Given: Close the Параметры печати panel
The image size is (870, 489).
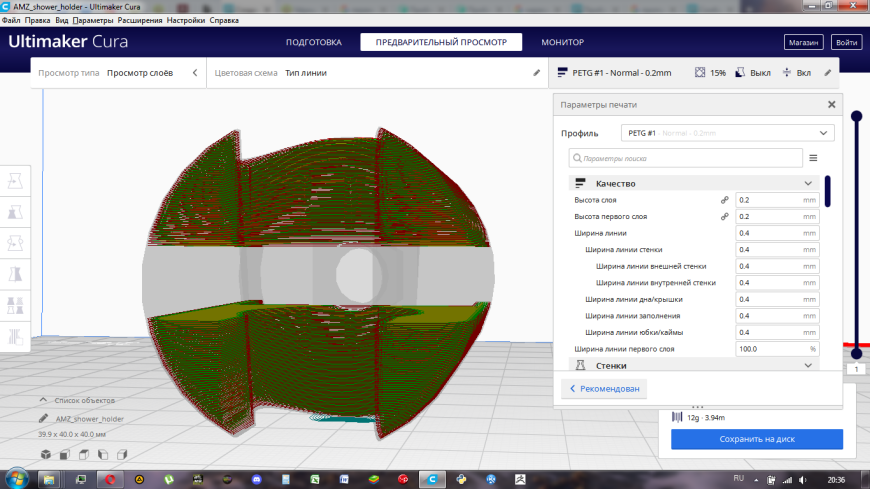Looking at the screenshot, I should tap(831, 104).
